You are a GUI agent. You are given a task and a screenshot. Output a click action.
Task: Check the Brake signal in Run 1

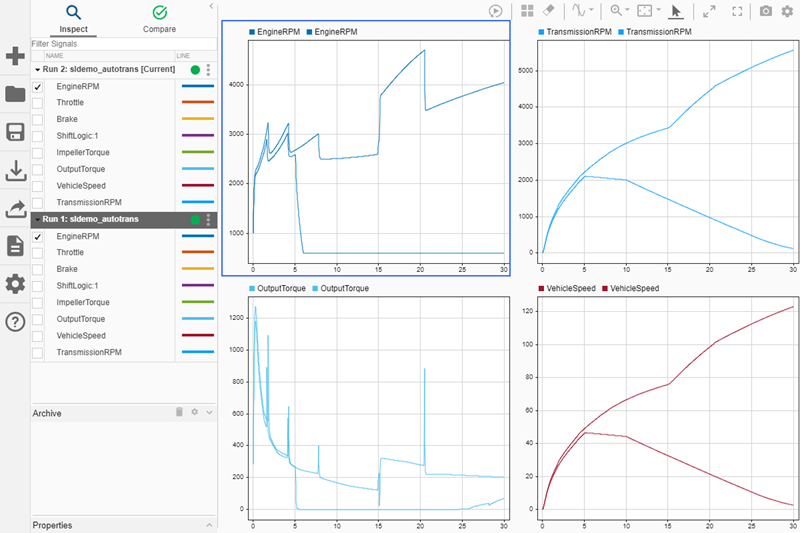pos(38,269)
